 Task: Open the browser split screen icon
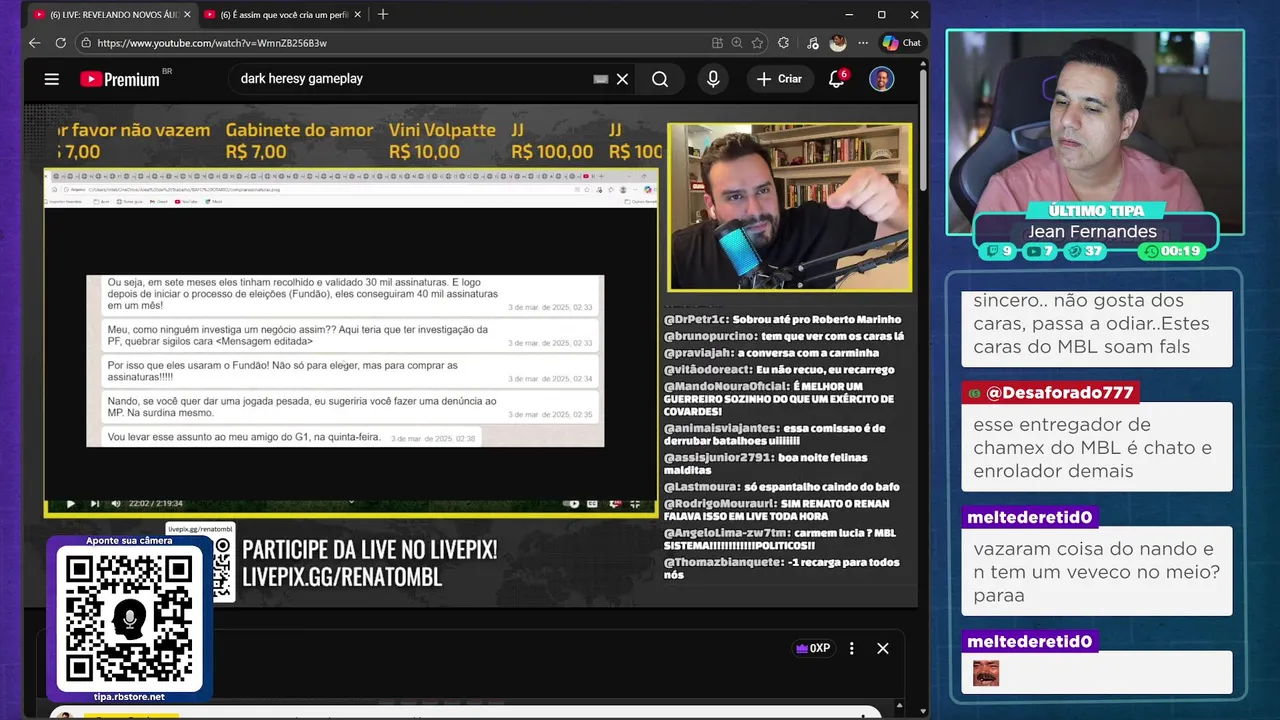click(x=717, y=43)
